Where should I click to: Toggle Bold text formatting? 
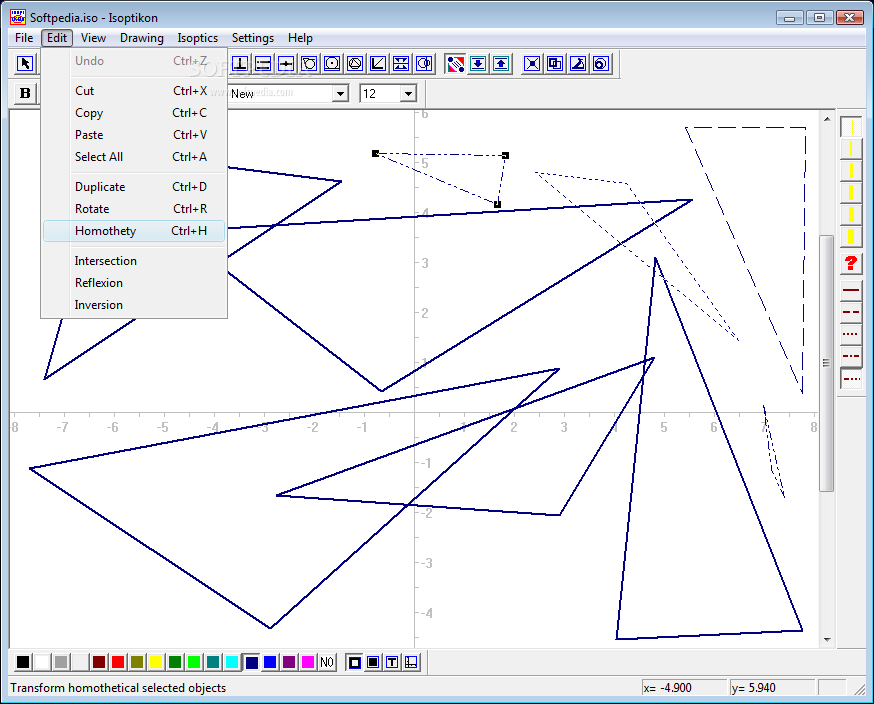pyautogui.click(x=25, y=93)
